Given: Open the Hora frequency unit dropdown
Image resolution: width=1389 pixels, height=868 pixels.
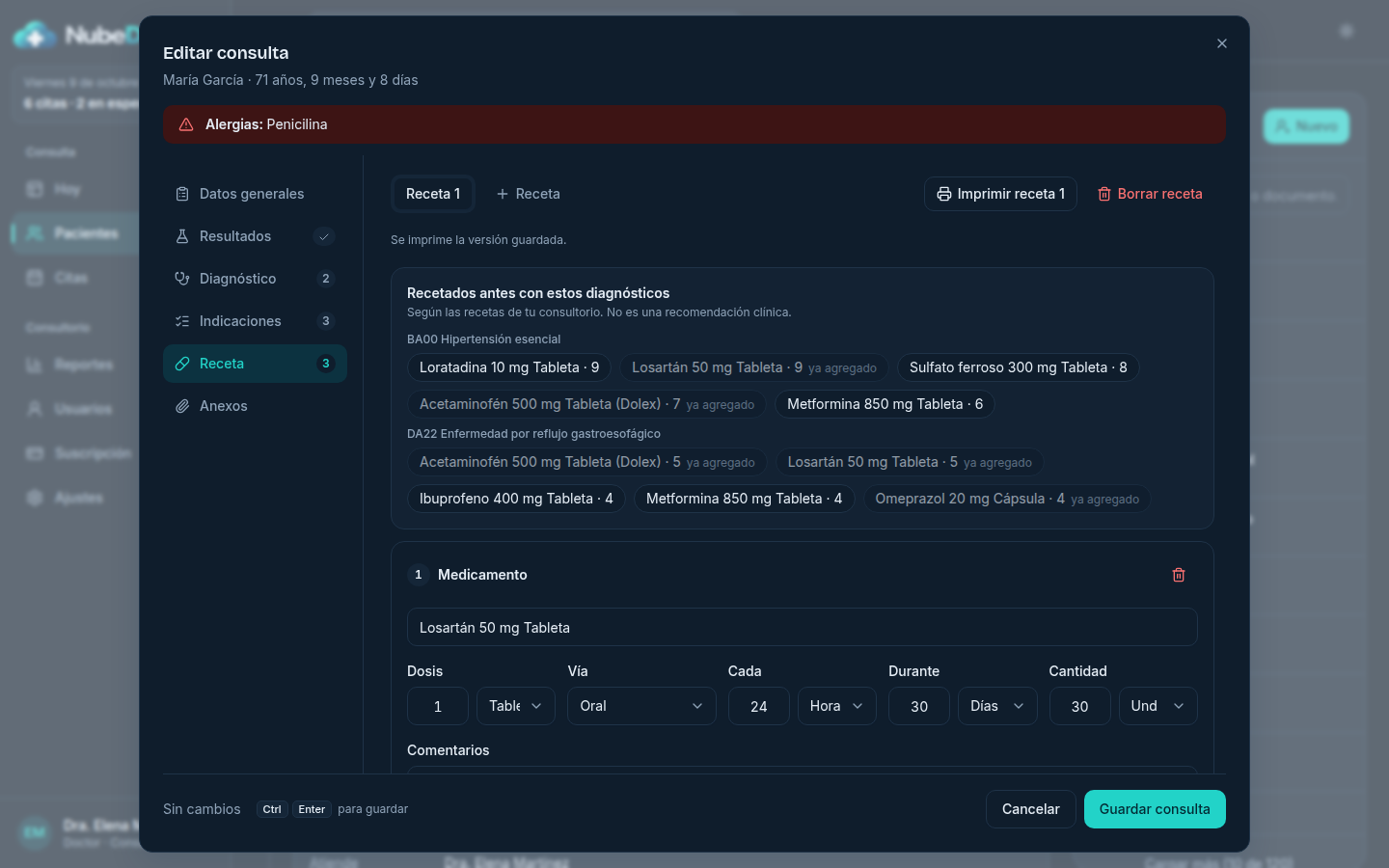Looking at the screenshot, I should point(837,706).
